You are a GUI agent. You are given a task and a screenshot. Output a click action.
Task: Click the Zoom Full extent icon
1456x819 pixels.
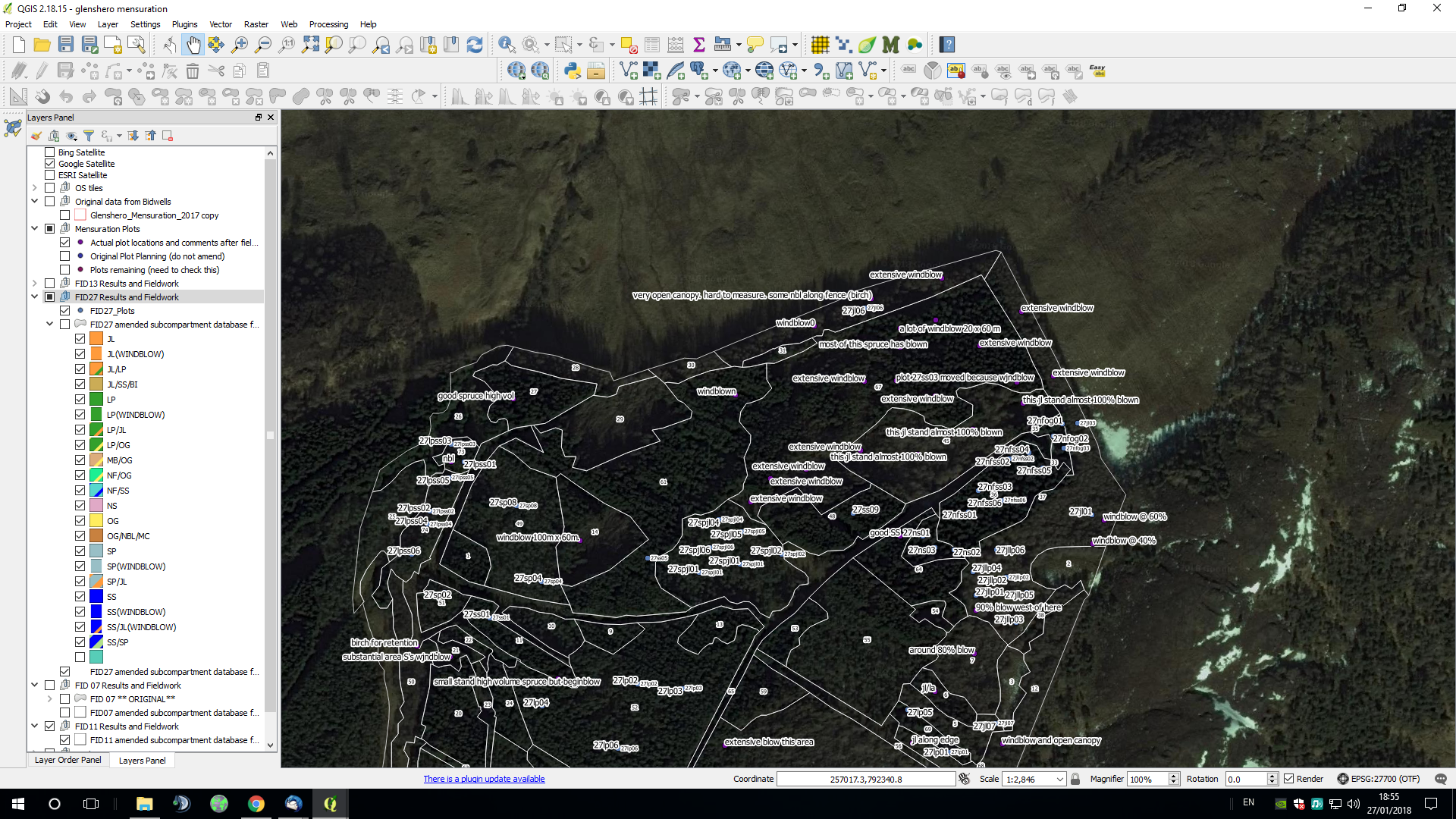(x=310, y=45)
